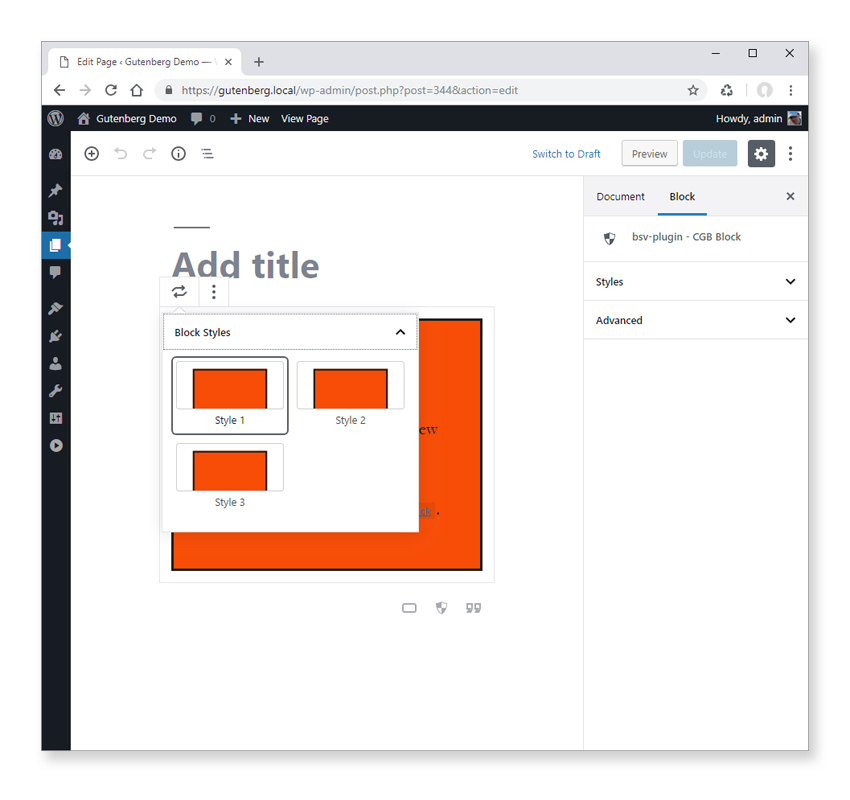Viewport: 850px width, 800px height.
Task: Go to the browser home page
Action: (137, 91)
